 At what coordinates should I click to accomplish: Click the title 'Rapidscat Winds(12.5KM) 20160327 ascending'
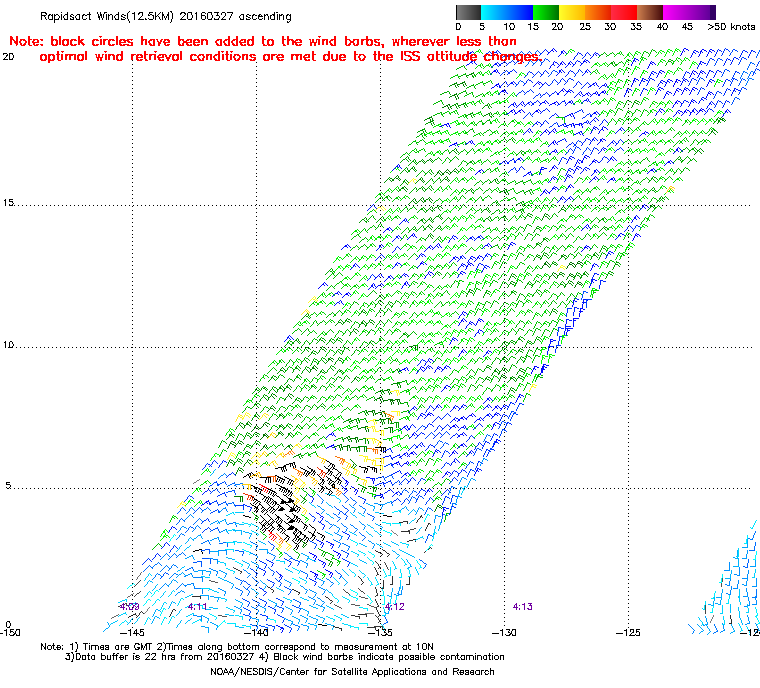point(166,16)
